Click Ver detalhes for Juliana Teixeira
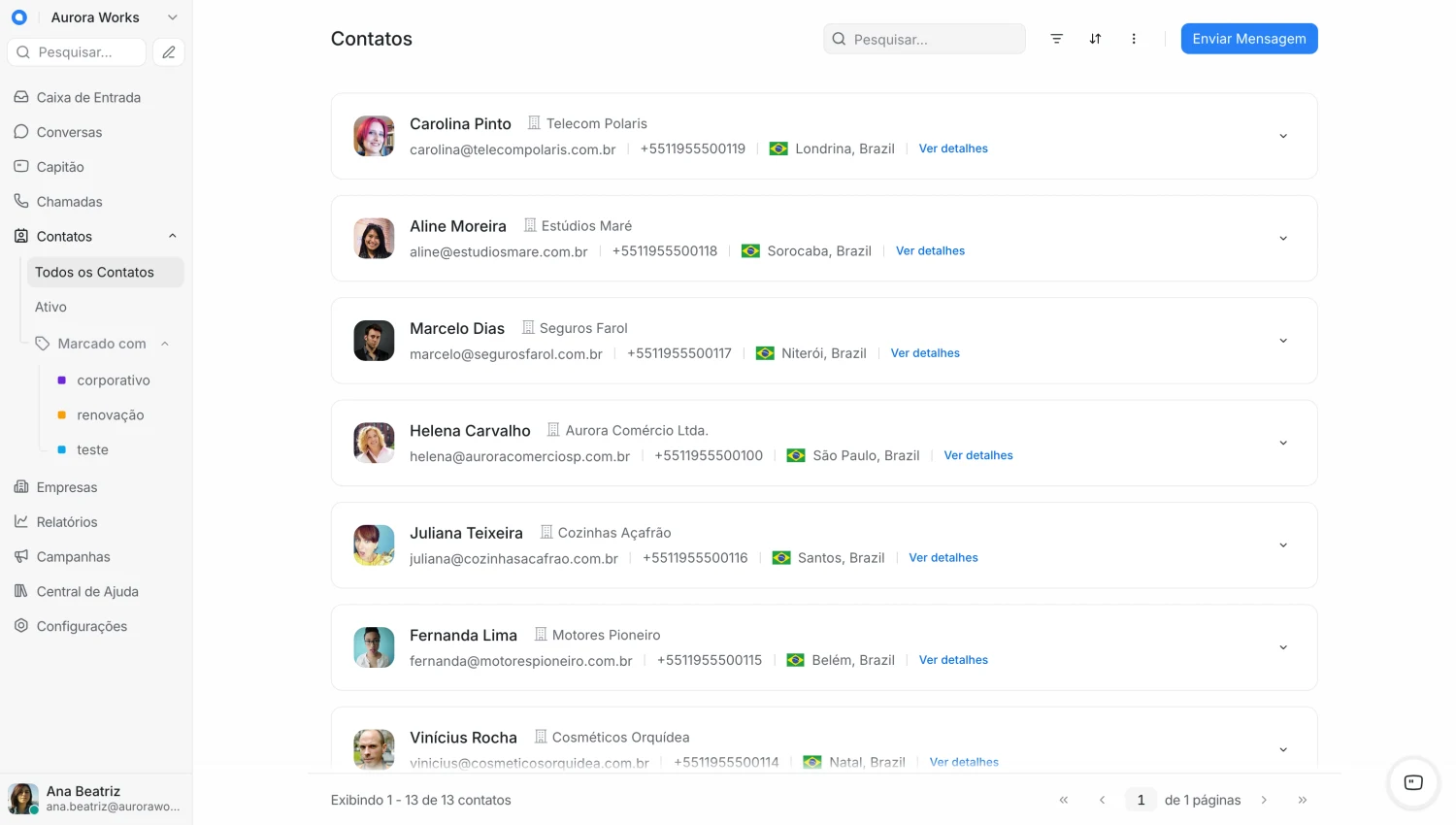Screen dimensions: 1456x825 pyautogui.click(x=943, y=558)
